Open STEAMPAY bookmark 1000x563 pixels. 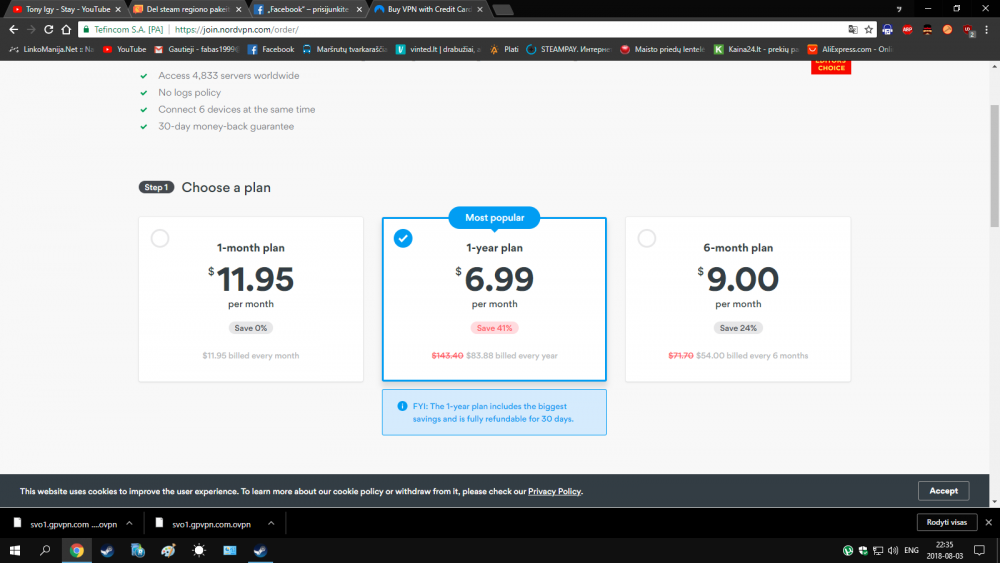point(569,49)
